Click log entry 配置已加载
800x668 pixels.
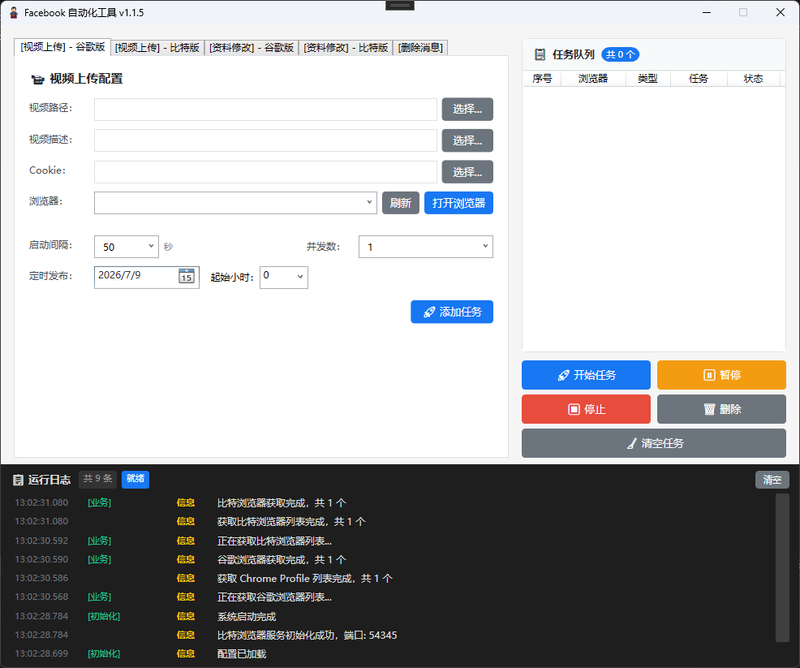tap(241, 654)
